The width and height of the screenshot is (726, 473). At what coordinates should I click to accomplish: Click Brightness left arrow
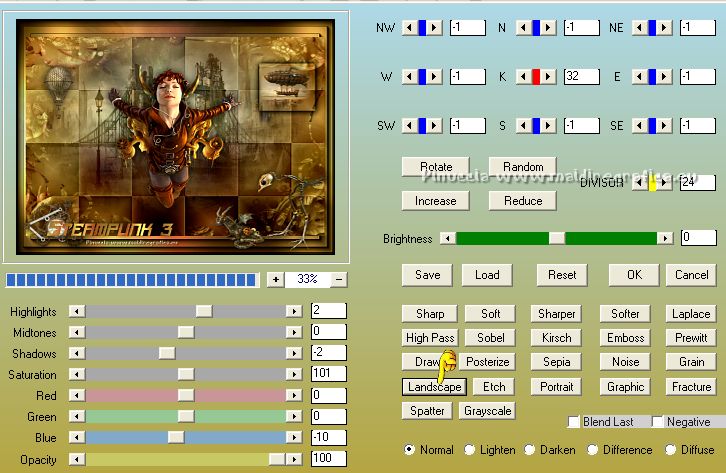447,238
